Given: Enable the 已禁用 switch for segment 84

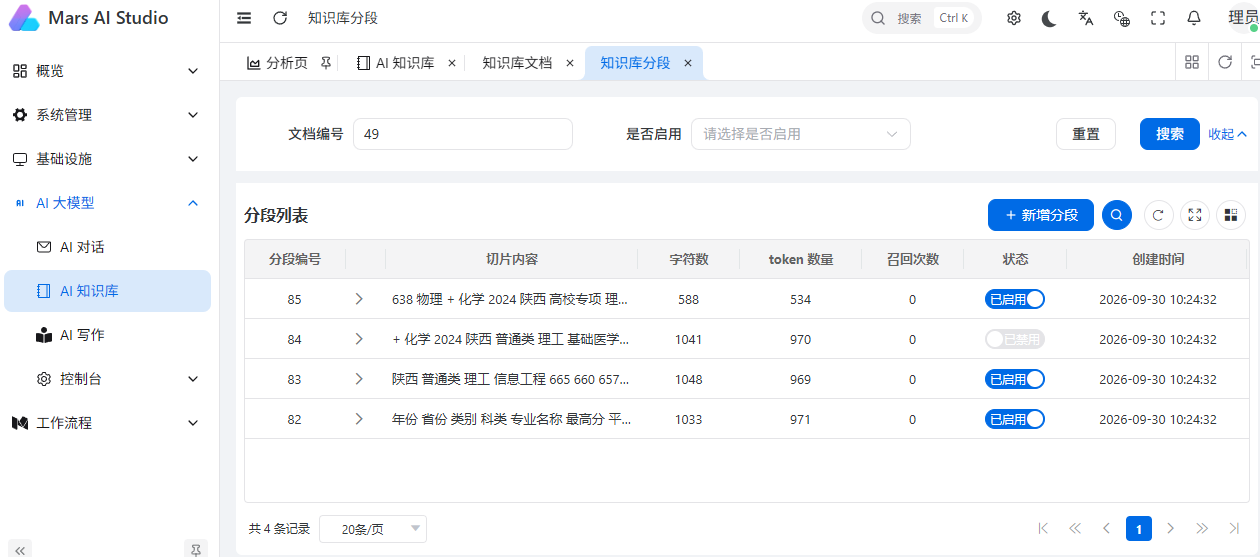Looking at the screenshot, I should click(1015, 339).
